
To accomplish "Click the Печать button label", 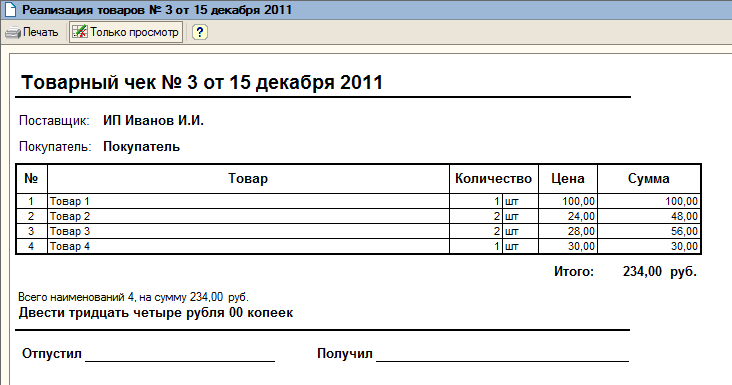I will pos(41,32).
